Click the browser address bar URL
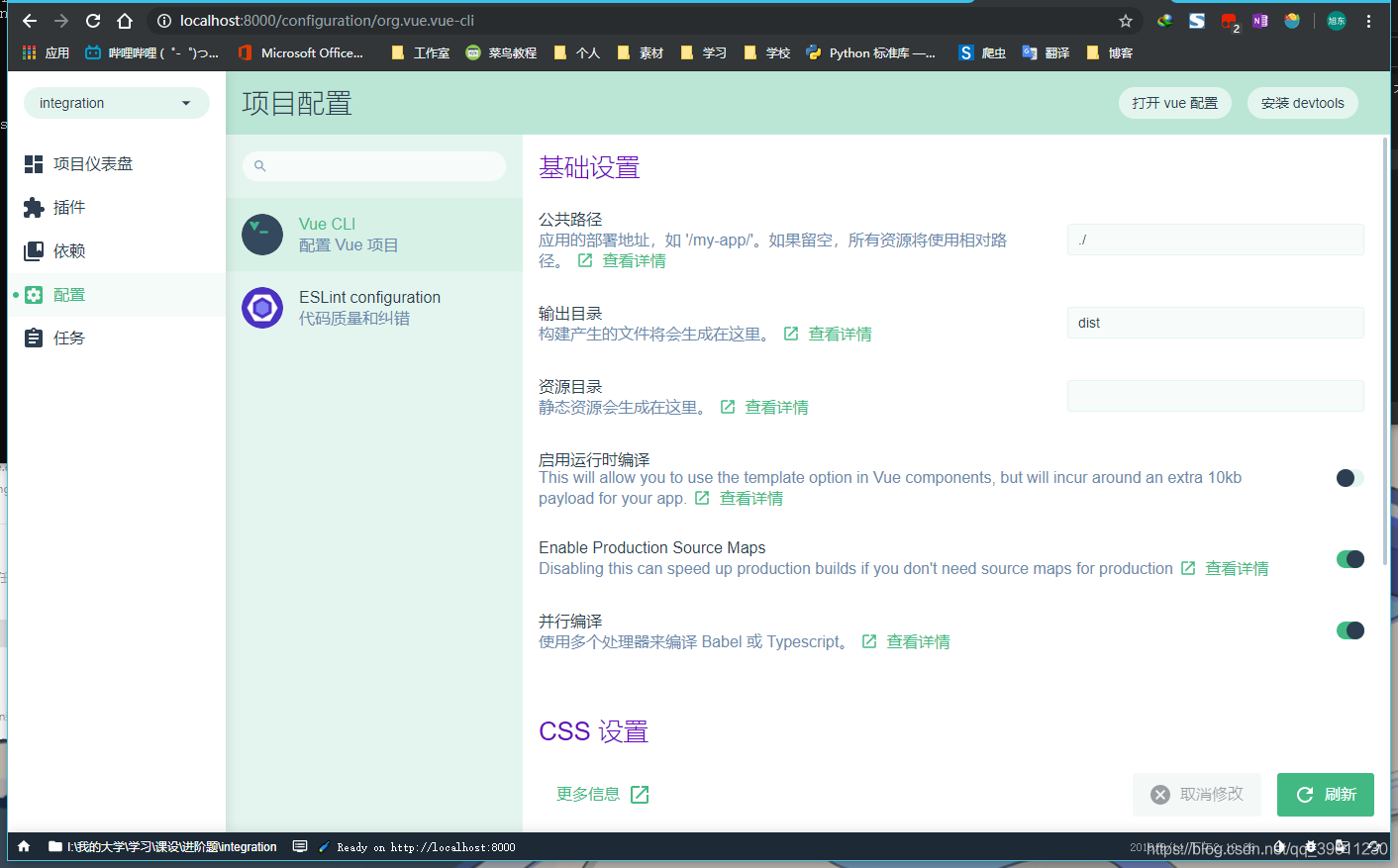 pos(327,21)
